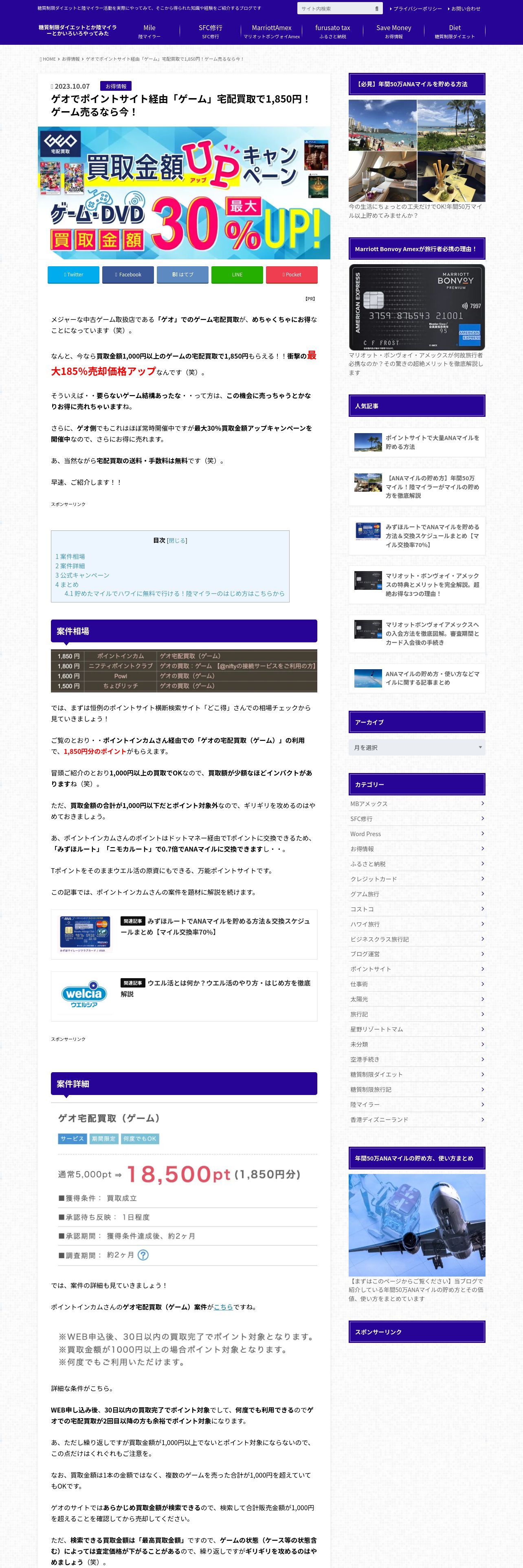Open the コストコ category
523x1568 pixels.
coord(417,909)
